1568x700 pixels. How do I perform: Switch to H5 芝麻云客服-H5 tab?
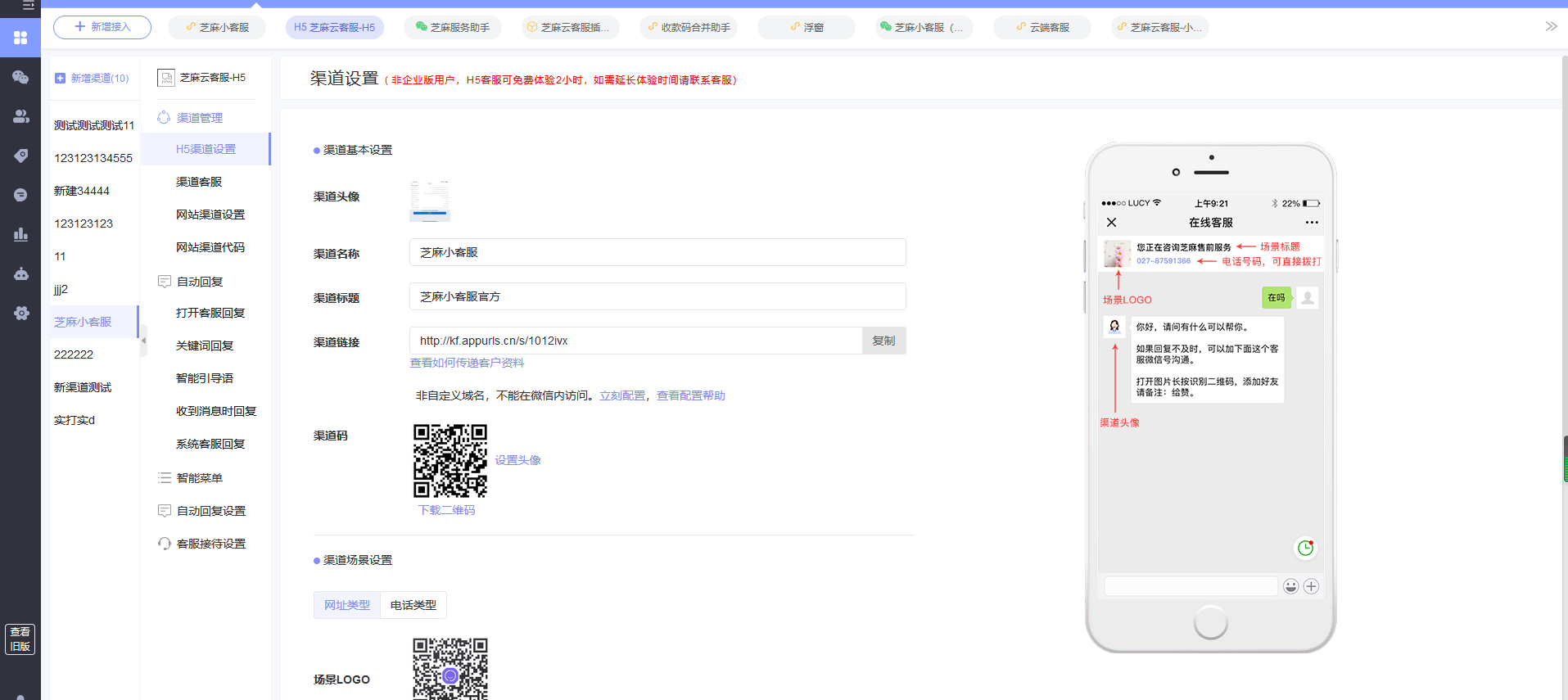pyautogui.click(x=334, y=27)
